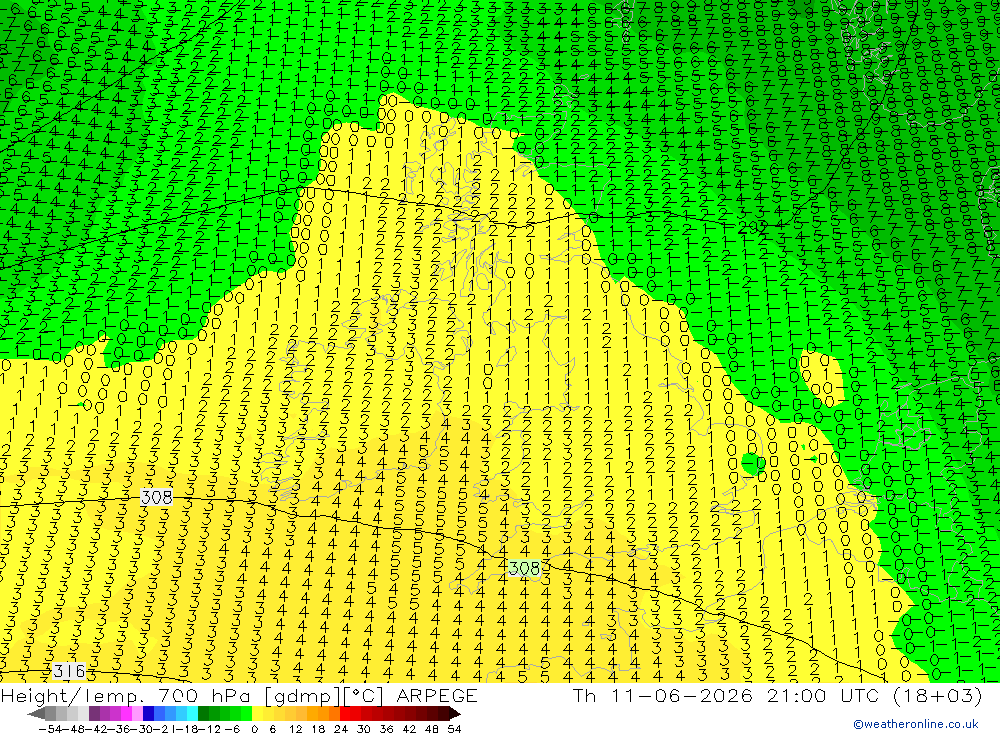This screenshot has width=1000, height=733.
Task: Click the green-tinted 308 contour label
Action: (524, 568)
